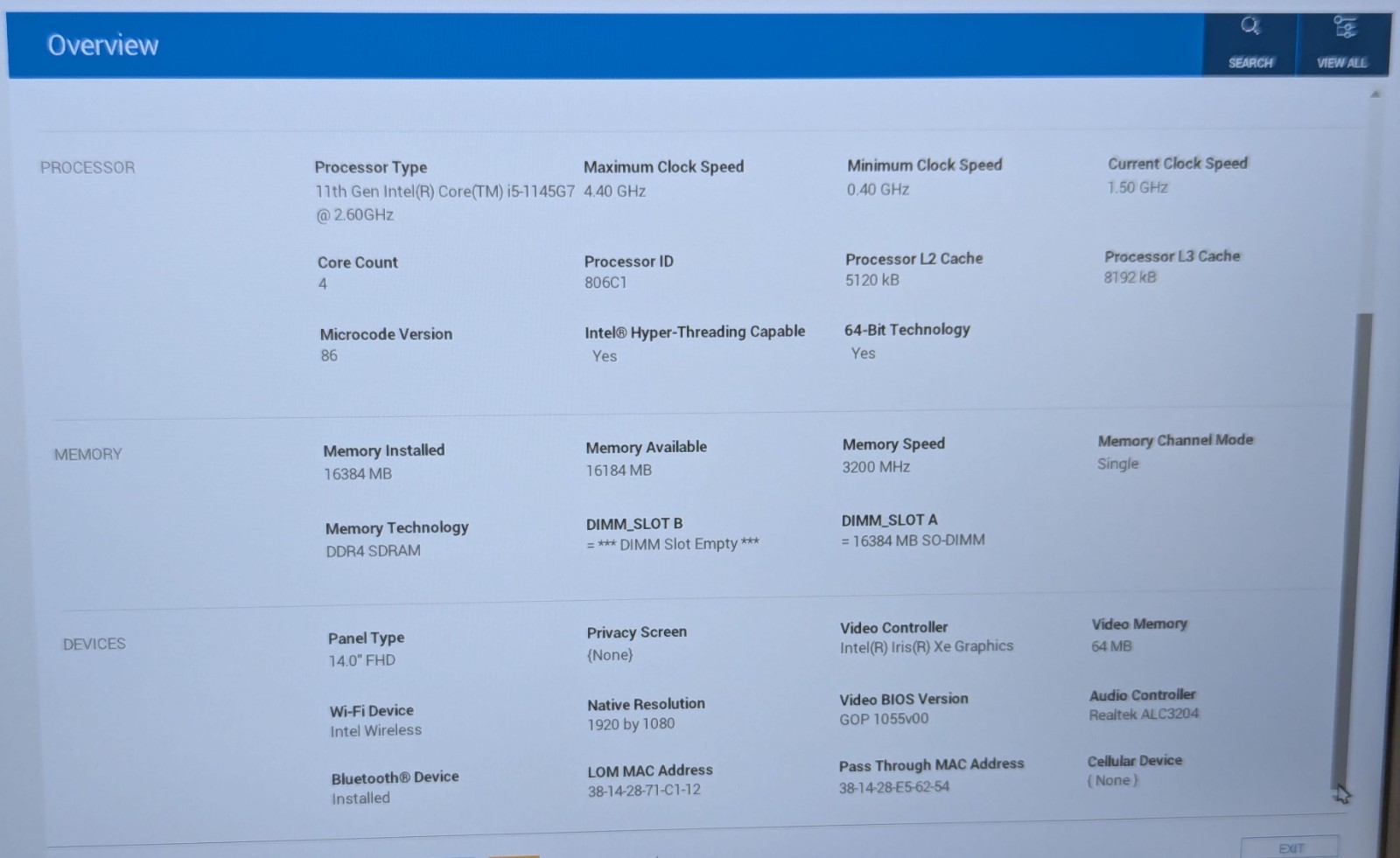
Task: Click the Processor ID label
Action: coord(628,262)
